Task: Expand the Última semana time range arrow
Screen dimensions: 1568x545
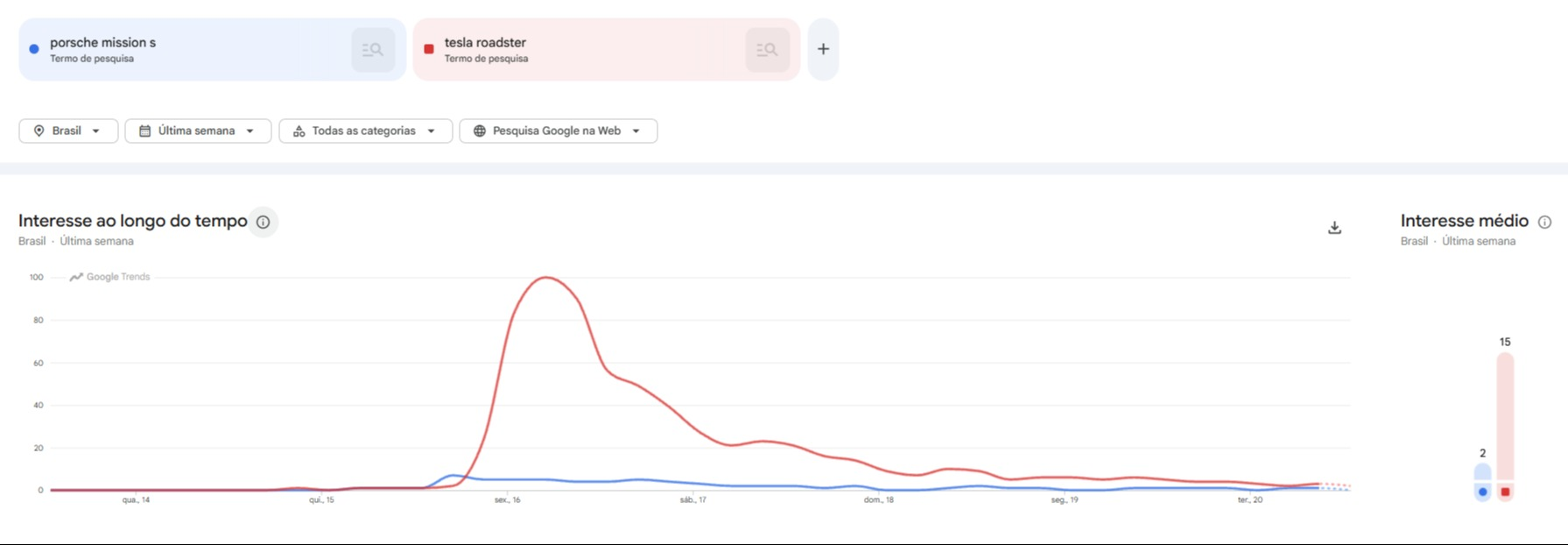Action: (x=250, y=131)
